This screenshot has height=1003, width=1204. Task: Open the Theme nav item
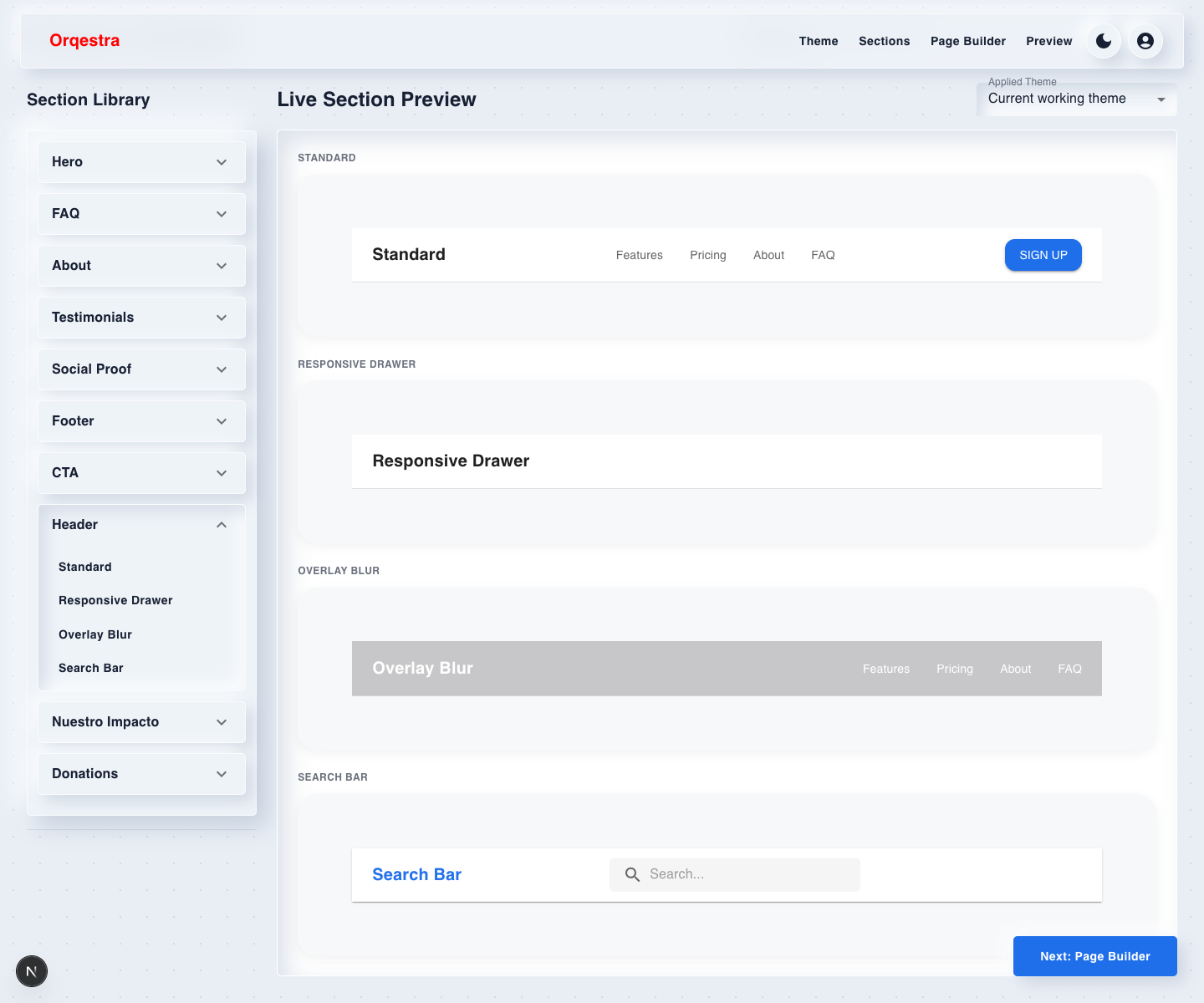coord(819,41)
